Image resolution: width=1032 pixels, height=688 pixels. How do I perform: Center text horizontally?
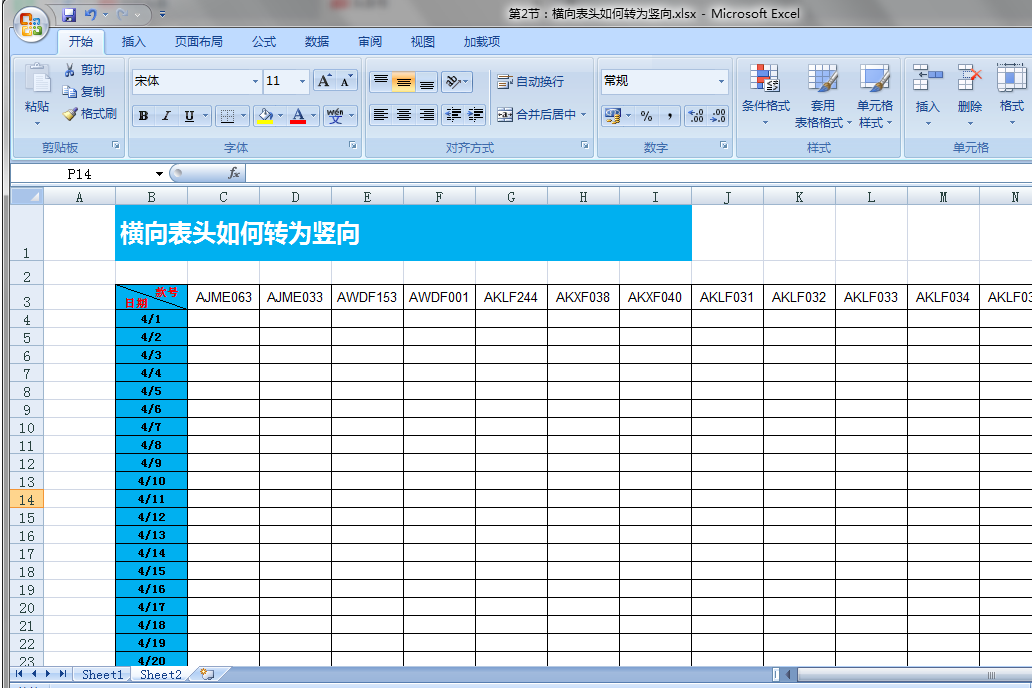403,115
